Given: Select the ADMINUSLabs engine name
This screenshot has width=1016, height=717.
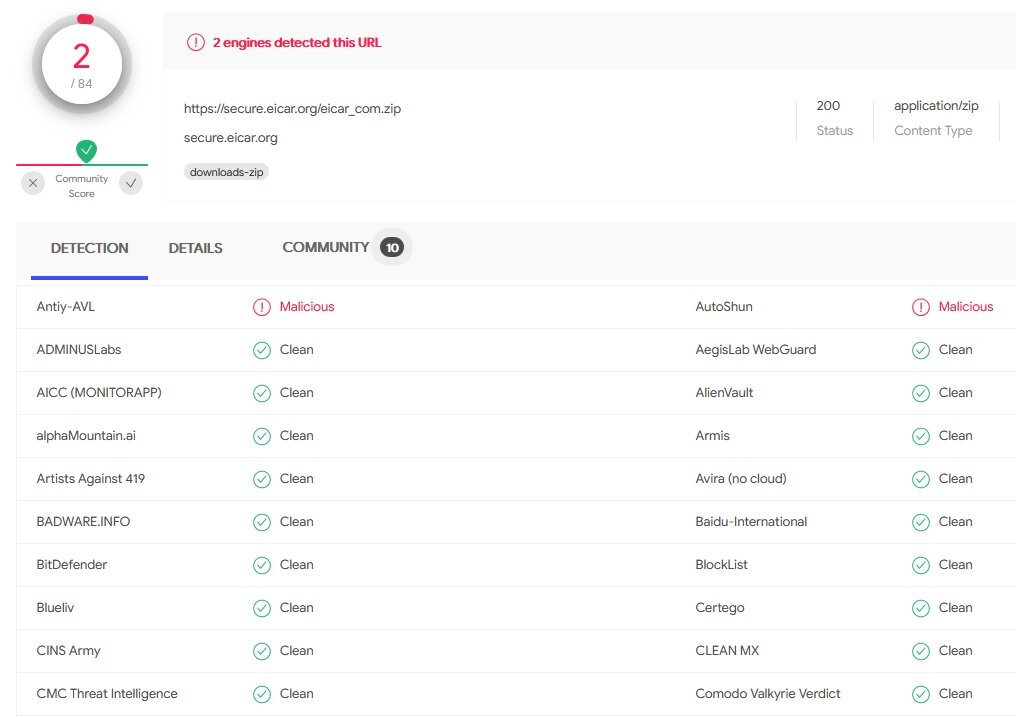Looking at the screenshot, I should (x=78, y=350).
